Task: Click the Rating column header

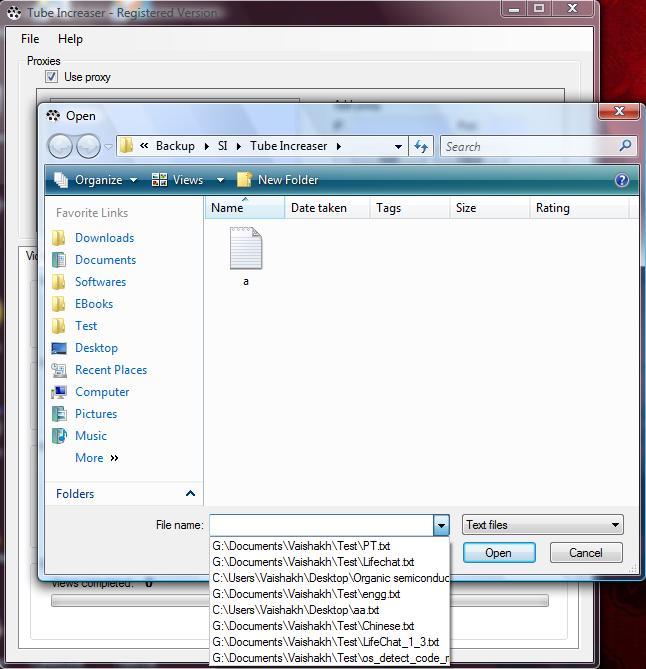Action: tap(579, 208)
